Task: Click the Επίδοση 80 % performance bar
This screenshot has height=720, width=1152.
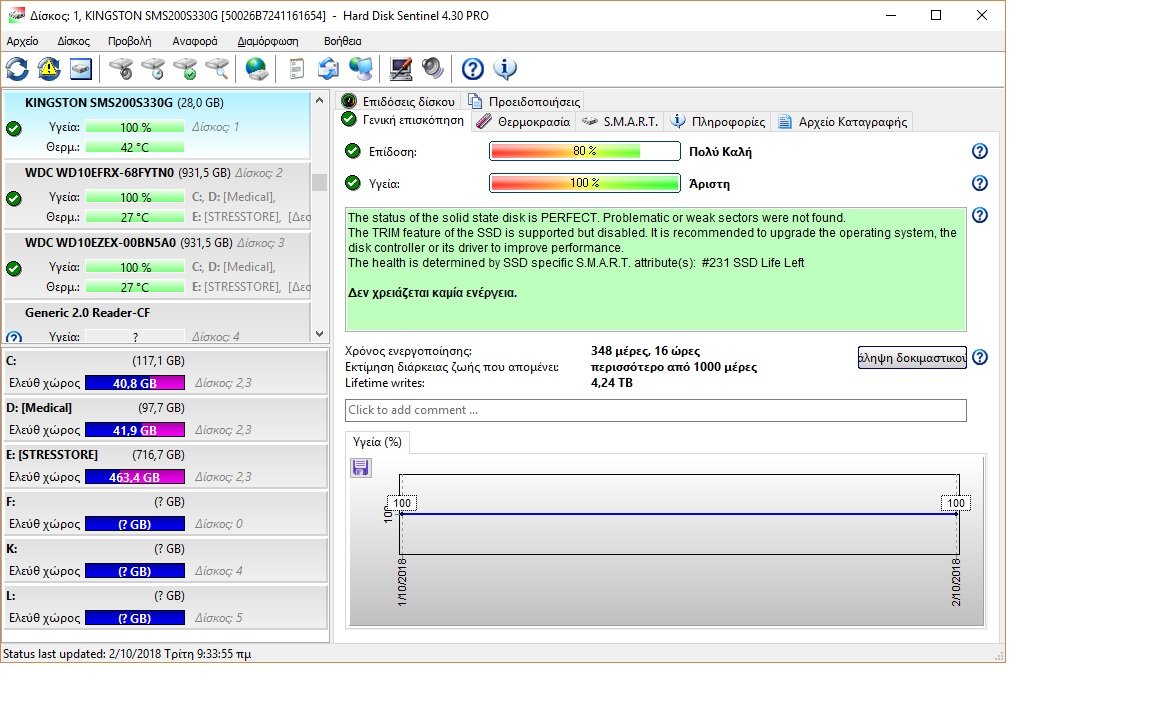Action: pos(585,151)
